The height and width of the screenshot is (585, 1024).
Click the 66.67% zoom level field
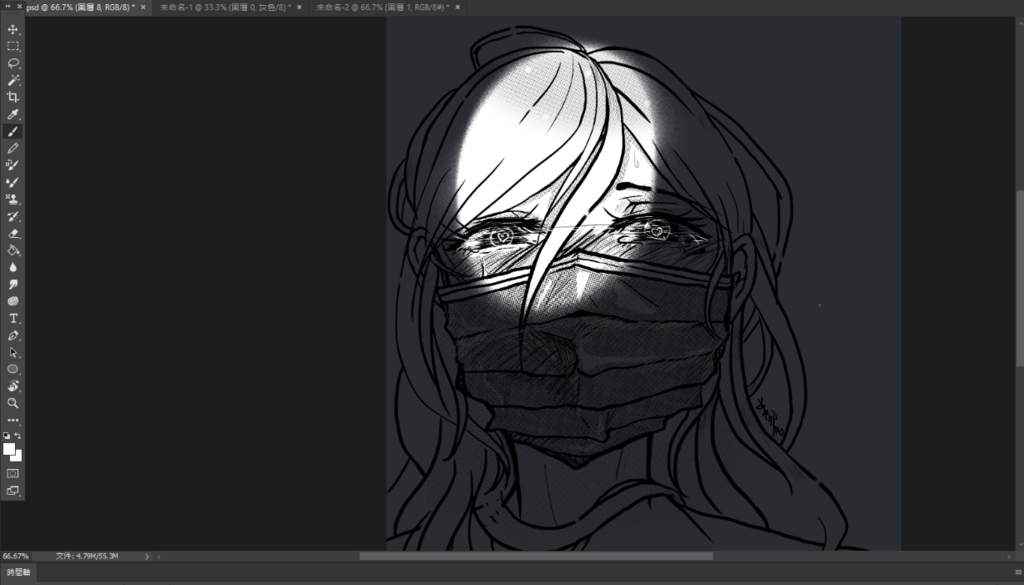[16, 556]
